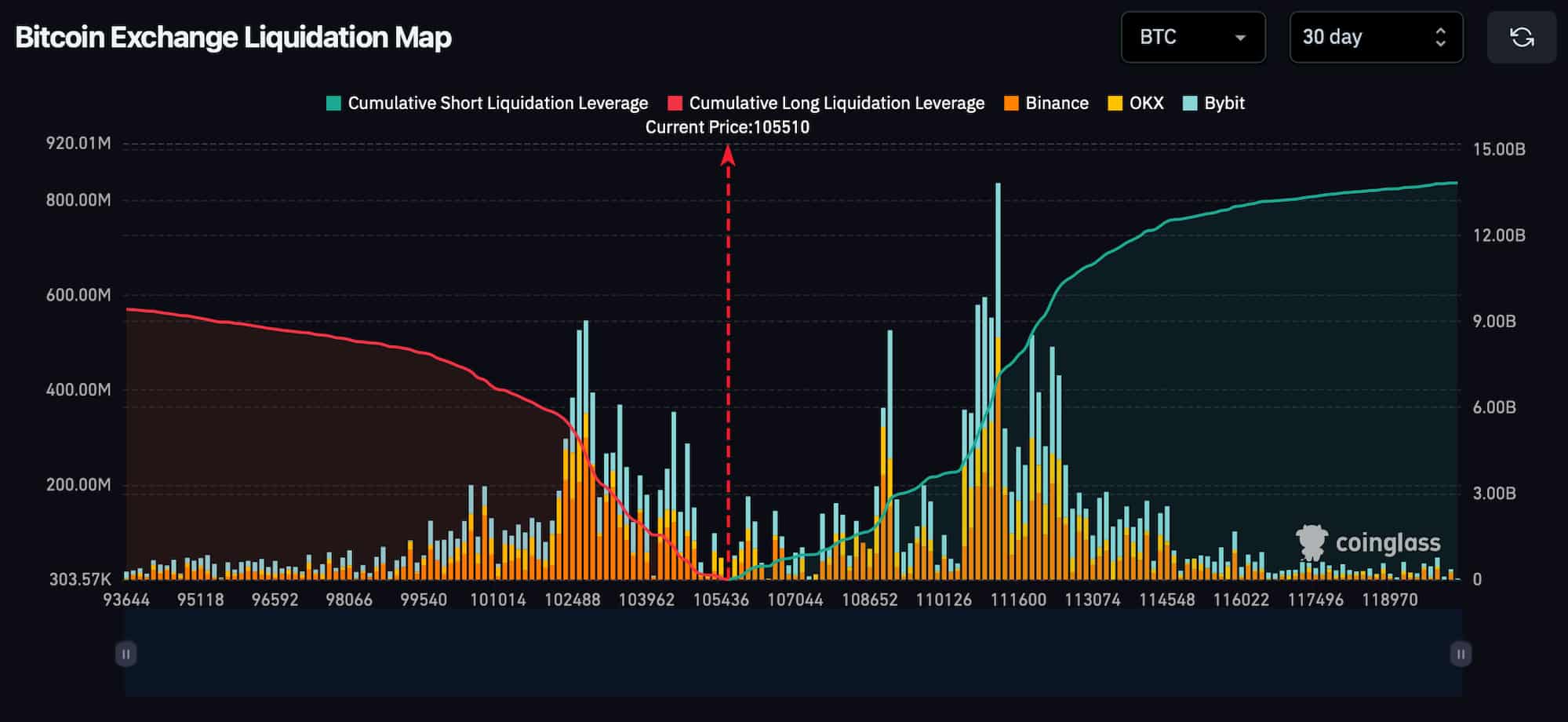Open the 30 day period selector
Image resolution: width=1568 pixels, height=722 pixels.
pos(1376,37)
